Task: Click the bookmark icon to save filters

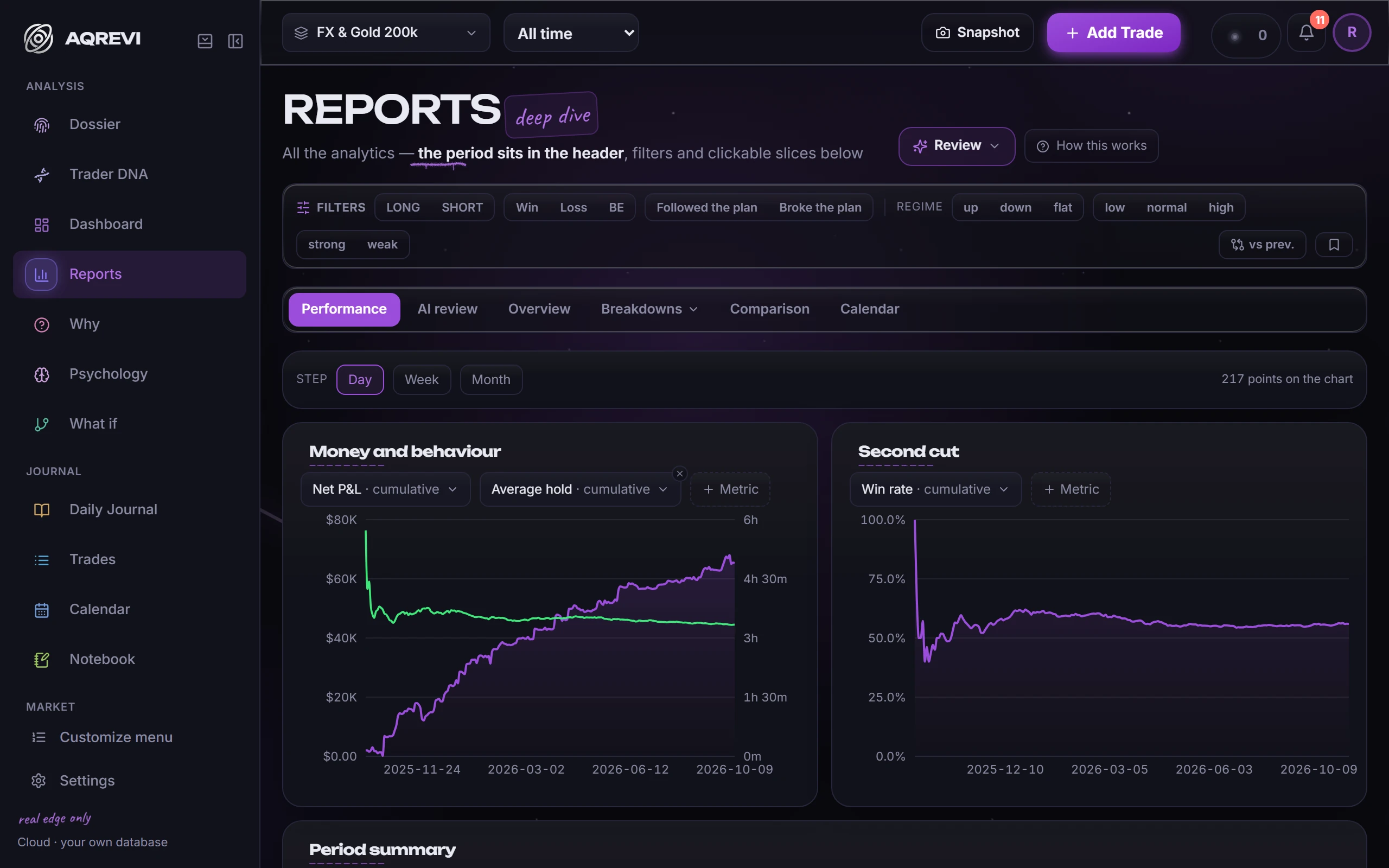Action: tap(1334, 245)
